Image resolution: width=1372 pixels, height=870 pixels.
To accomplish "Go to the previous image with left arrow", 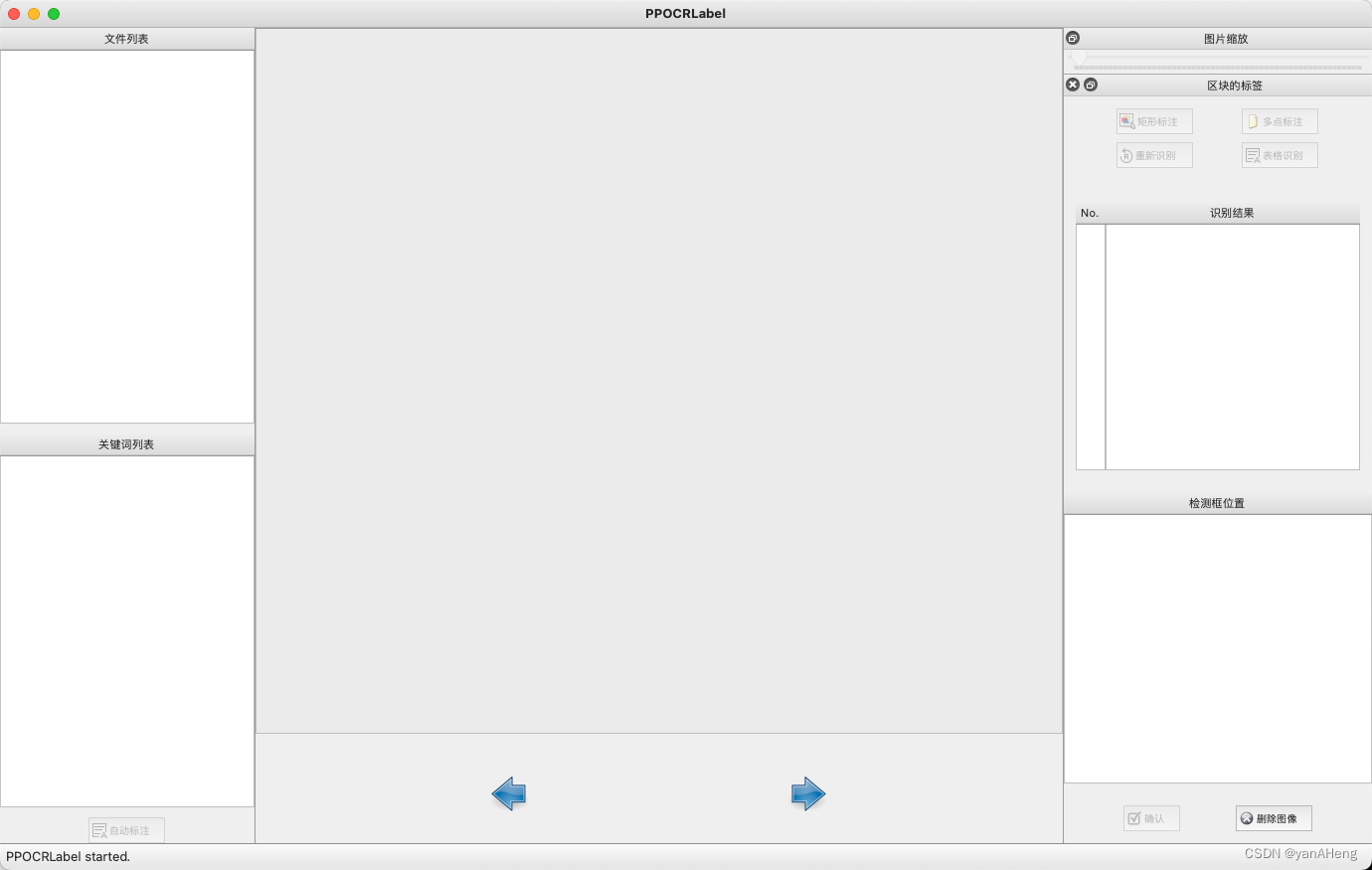I will [509, 793].
